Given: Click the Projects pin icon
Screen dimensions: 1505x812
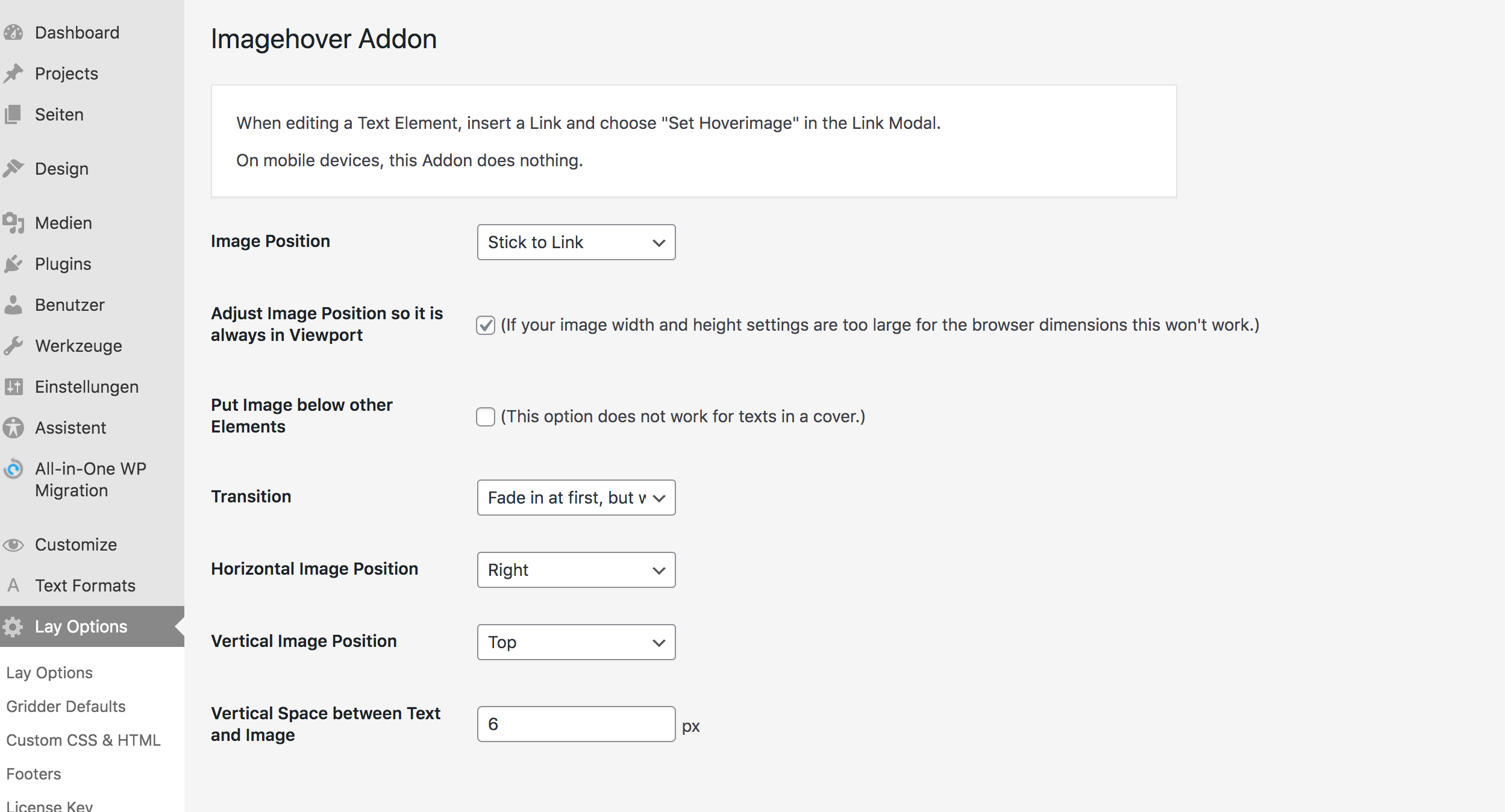Looking at the screenshot, I should (13, 73).
